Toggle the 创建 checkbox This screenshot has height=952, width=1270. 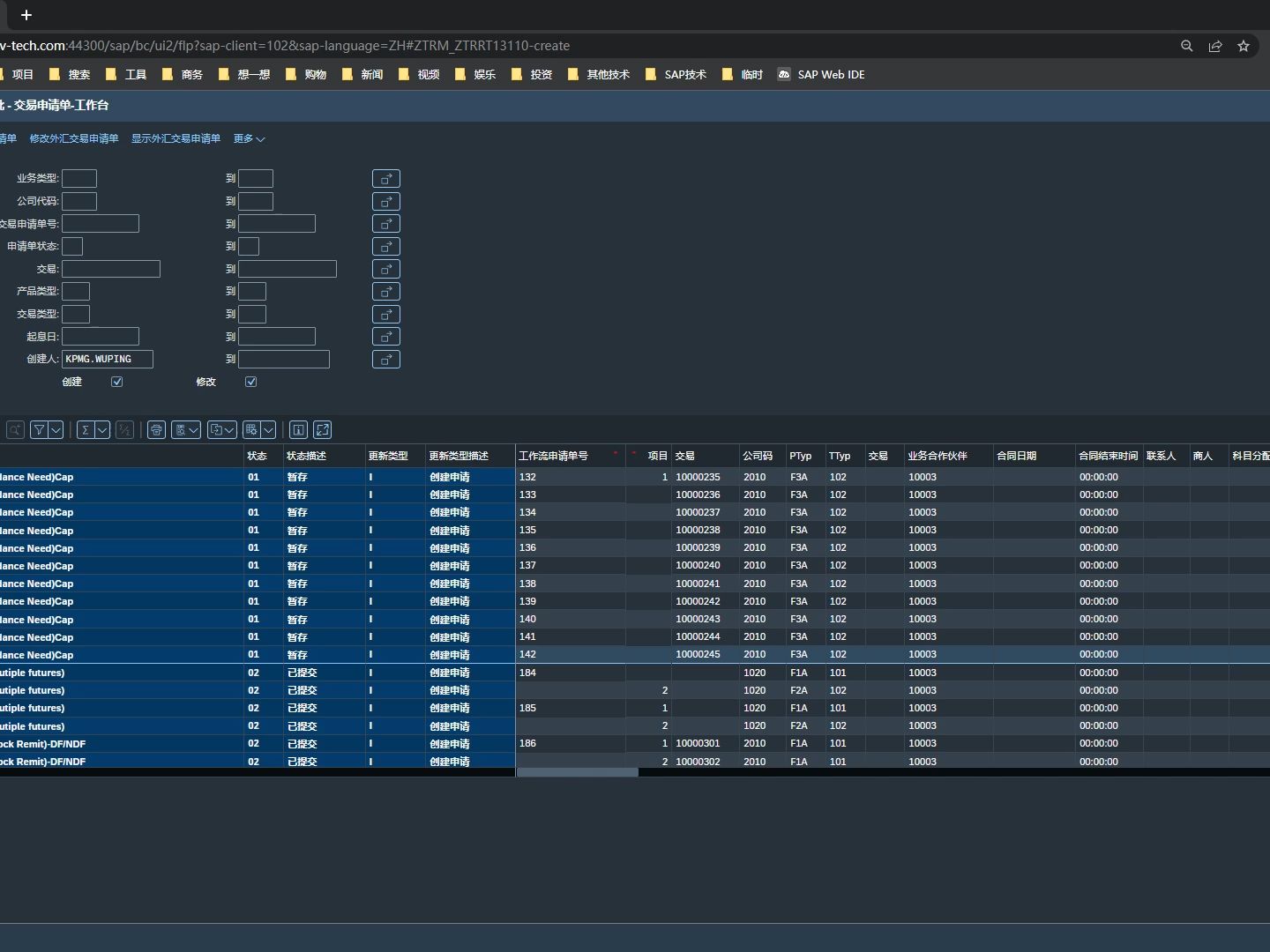[116, 382]
